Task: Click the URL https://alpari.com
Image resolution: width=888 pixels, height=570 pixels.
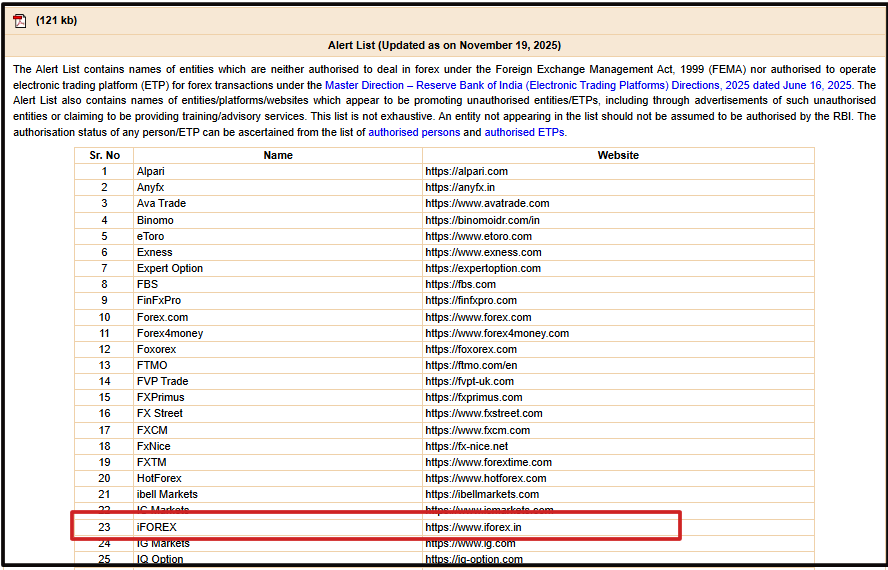Action: (467, 171)
